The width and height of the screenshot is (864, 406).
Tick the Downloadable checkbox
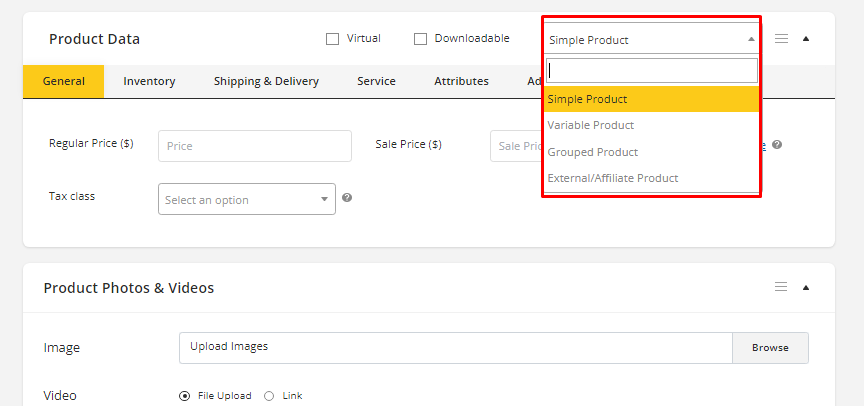click(421, 39)
